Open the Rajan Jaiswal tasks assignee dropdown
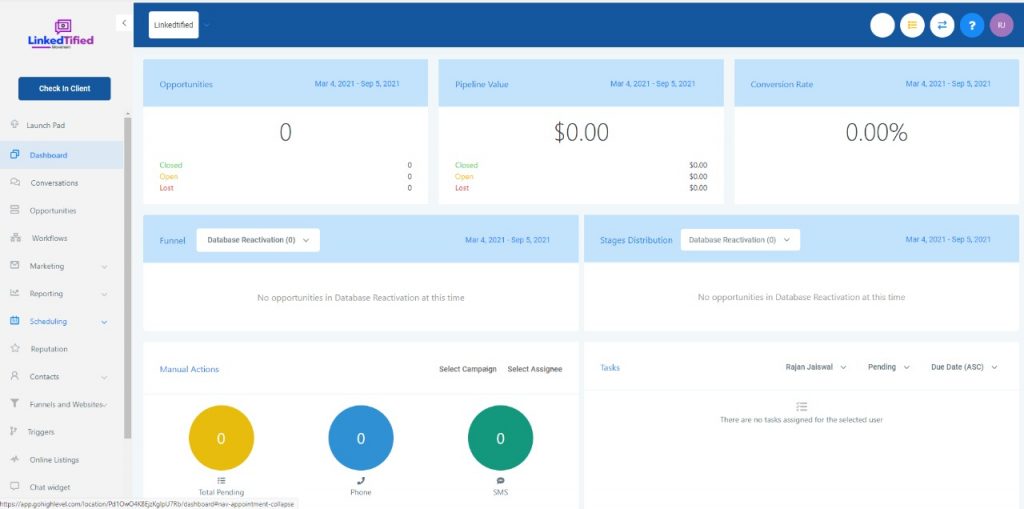This screenshot has height=509, width=1024. [x=816, y=367]
